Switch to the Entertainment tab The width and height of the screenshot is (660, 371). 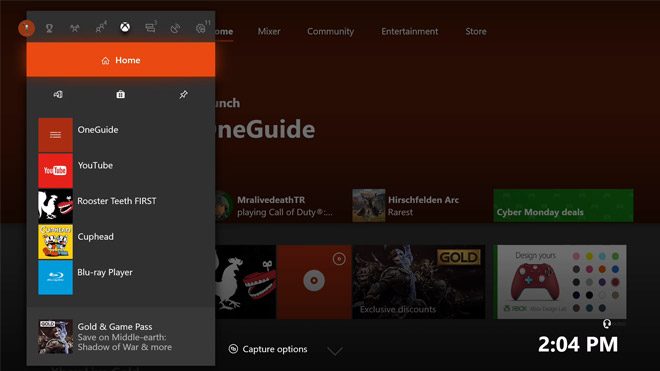pyautogui.click(x=410, y=31)
